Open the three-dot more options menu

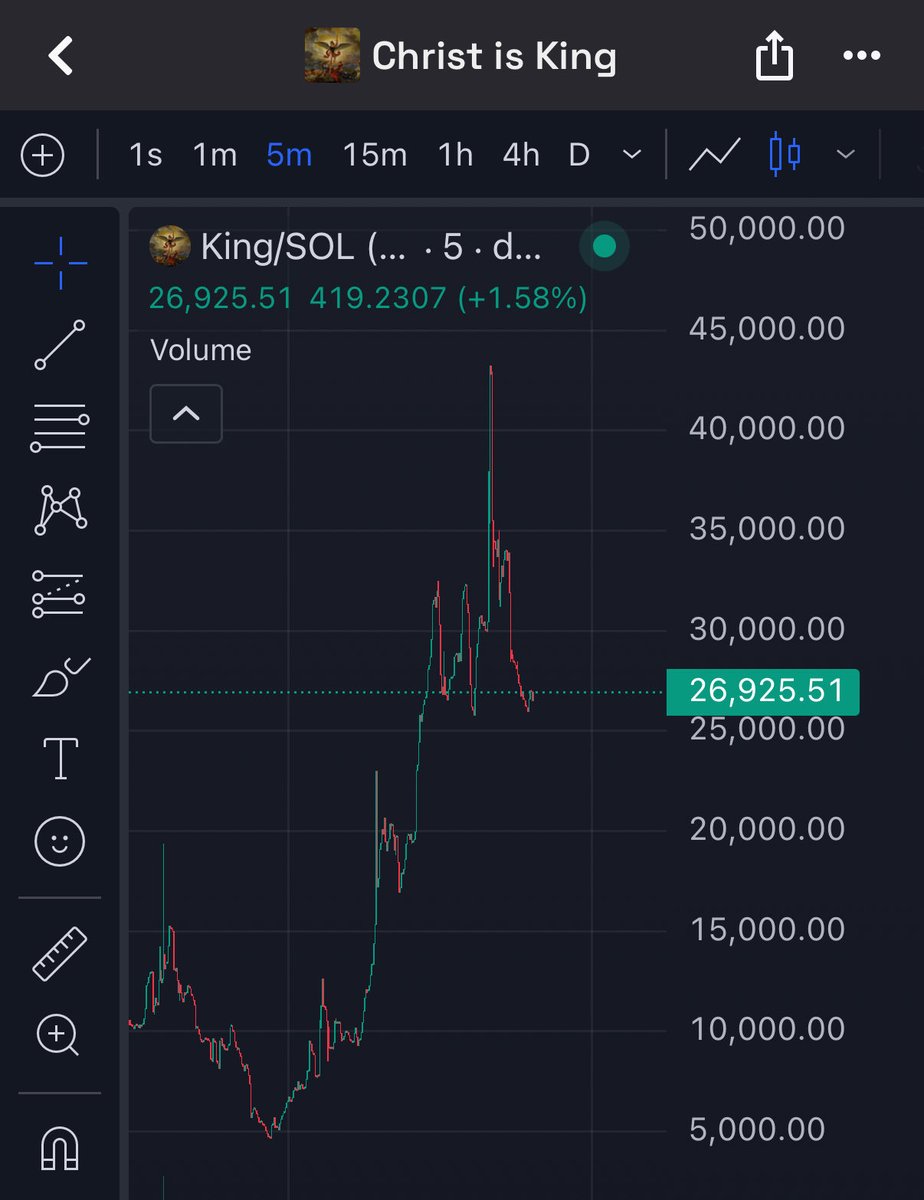click(862, 57)
